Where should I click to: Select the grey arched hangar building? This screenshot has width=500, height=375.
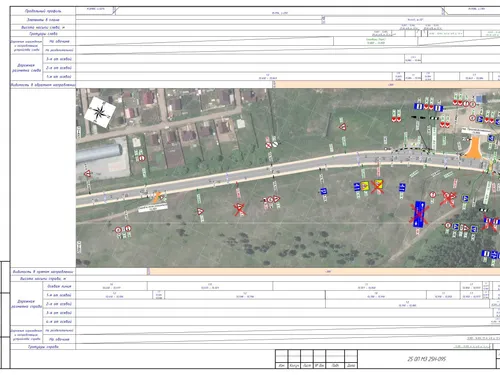pos(99,154)
